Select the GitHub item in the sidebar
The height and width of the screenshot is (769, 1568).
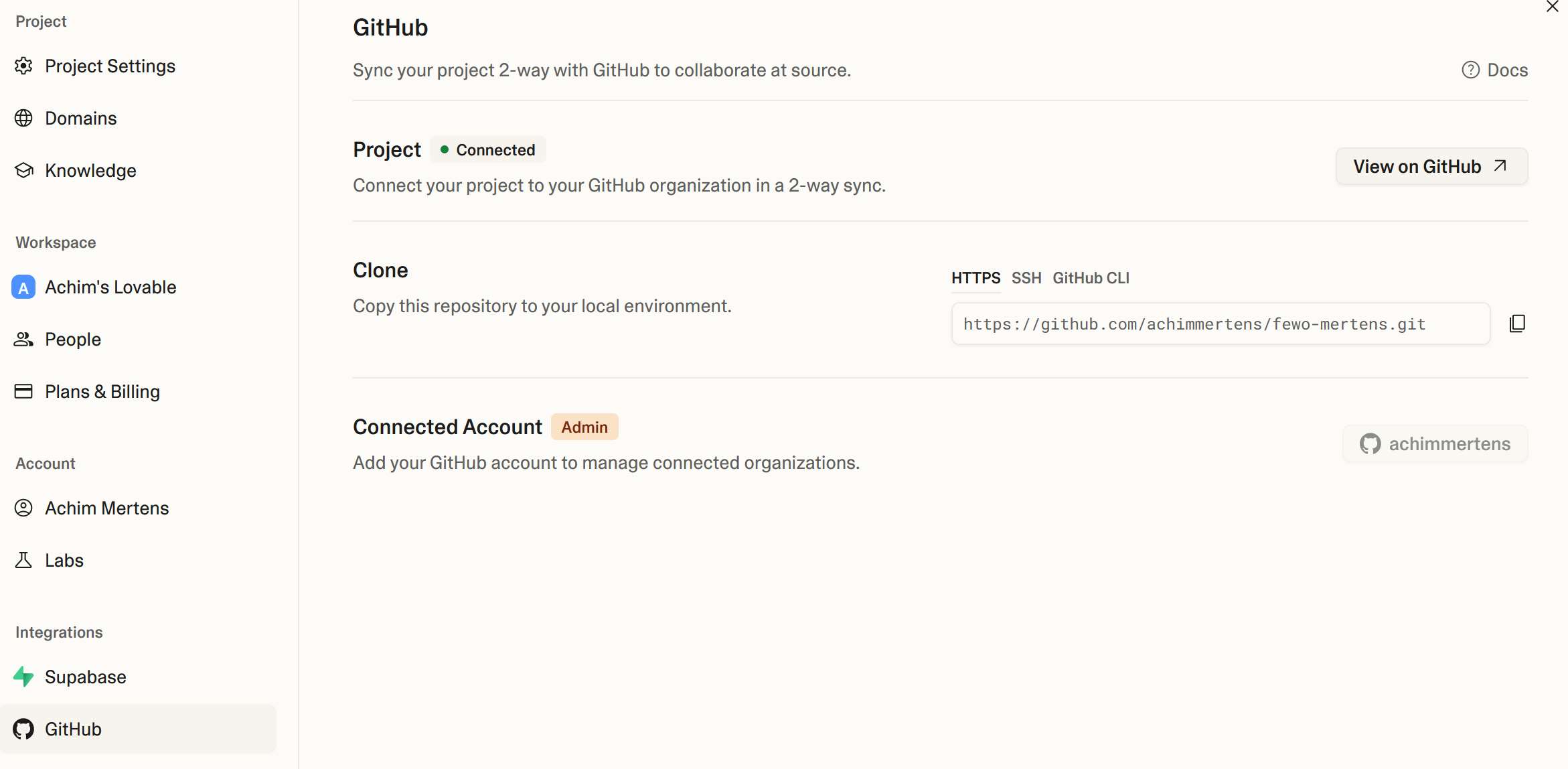[x=138, y=729]
